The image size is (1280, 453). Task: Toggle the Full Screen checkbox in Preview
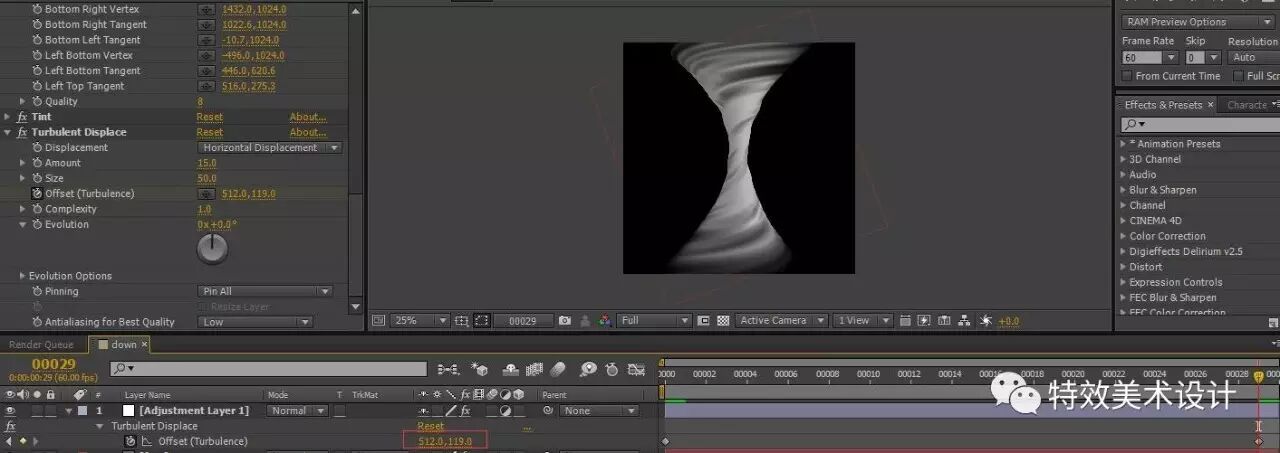point(1238,76)
